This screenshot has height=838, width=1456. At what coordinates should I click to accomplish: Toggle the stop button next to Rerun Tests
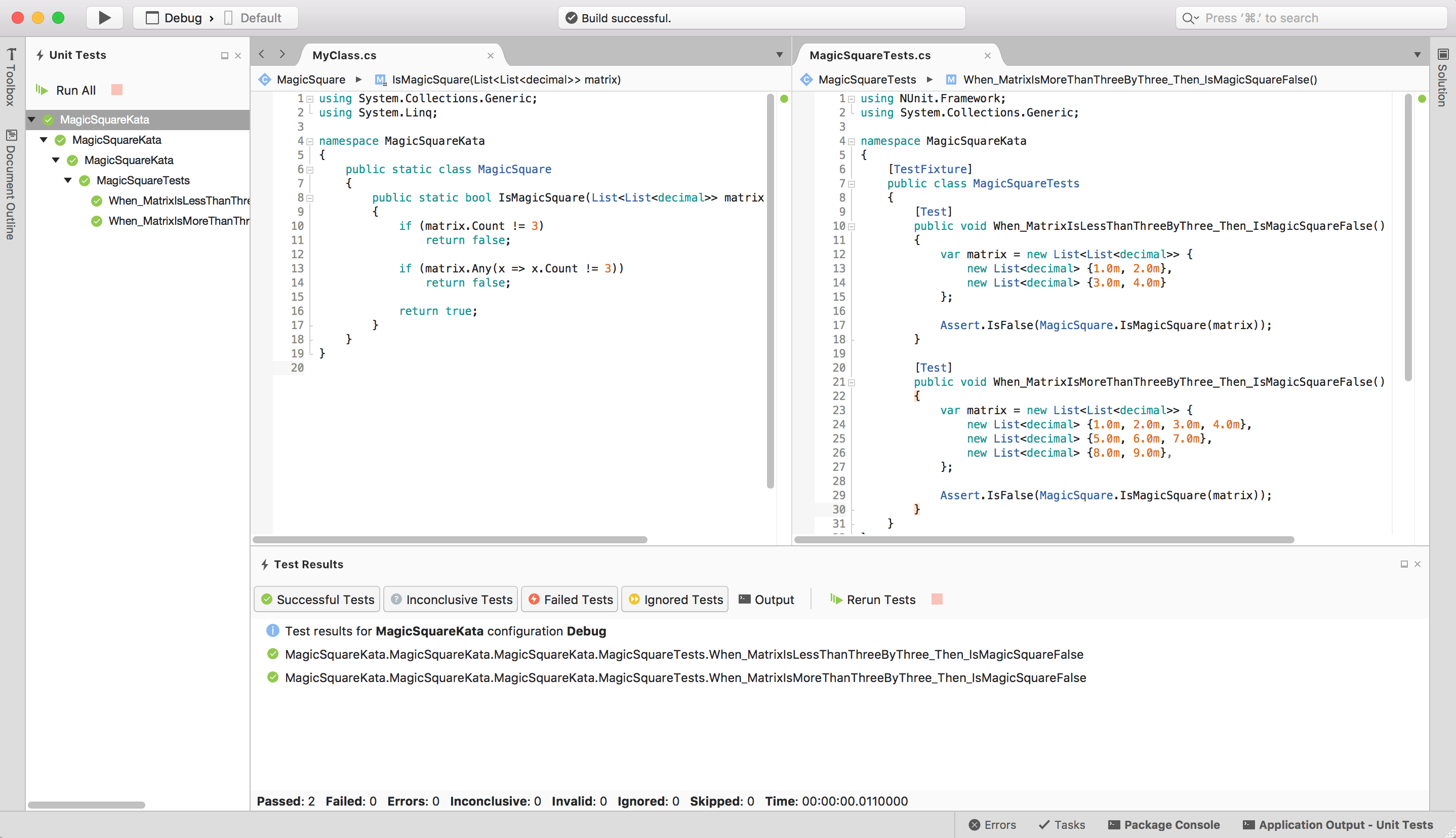[x=936, y=599]
